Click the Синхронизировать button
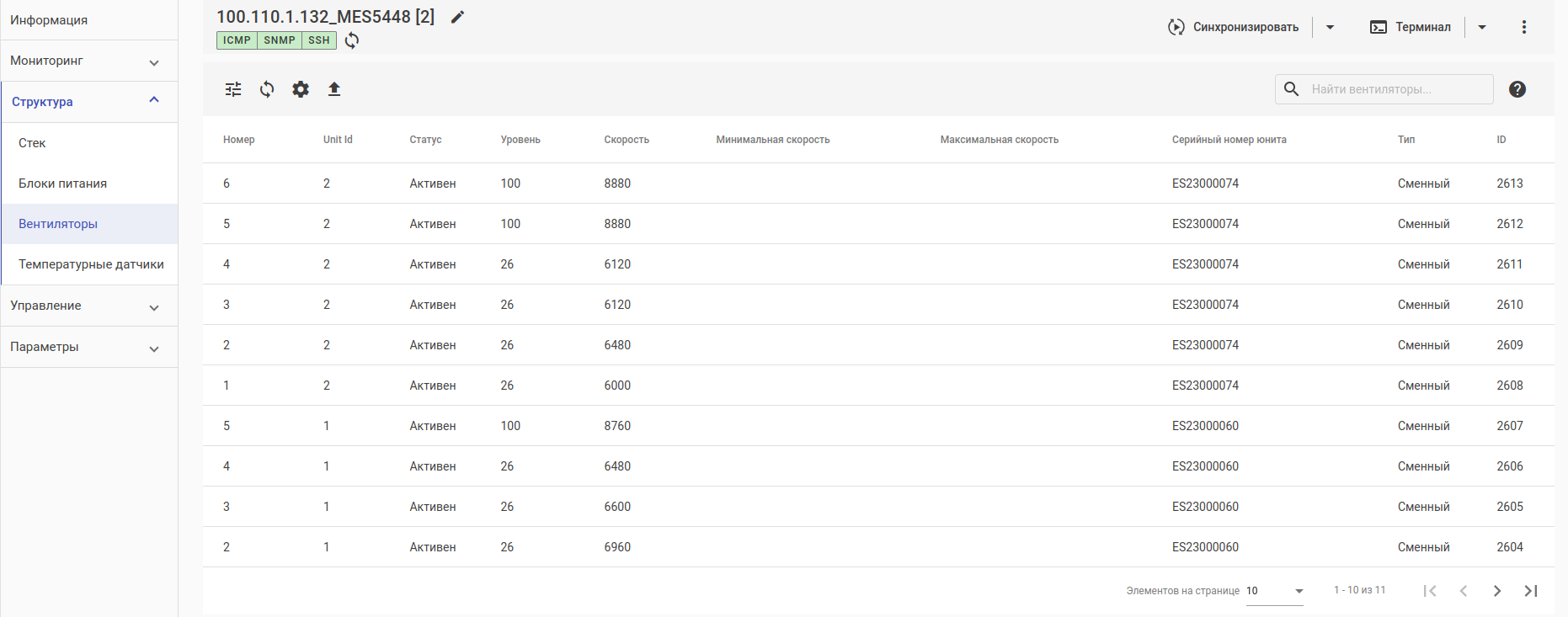 point(1234,27)
